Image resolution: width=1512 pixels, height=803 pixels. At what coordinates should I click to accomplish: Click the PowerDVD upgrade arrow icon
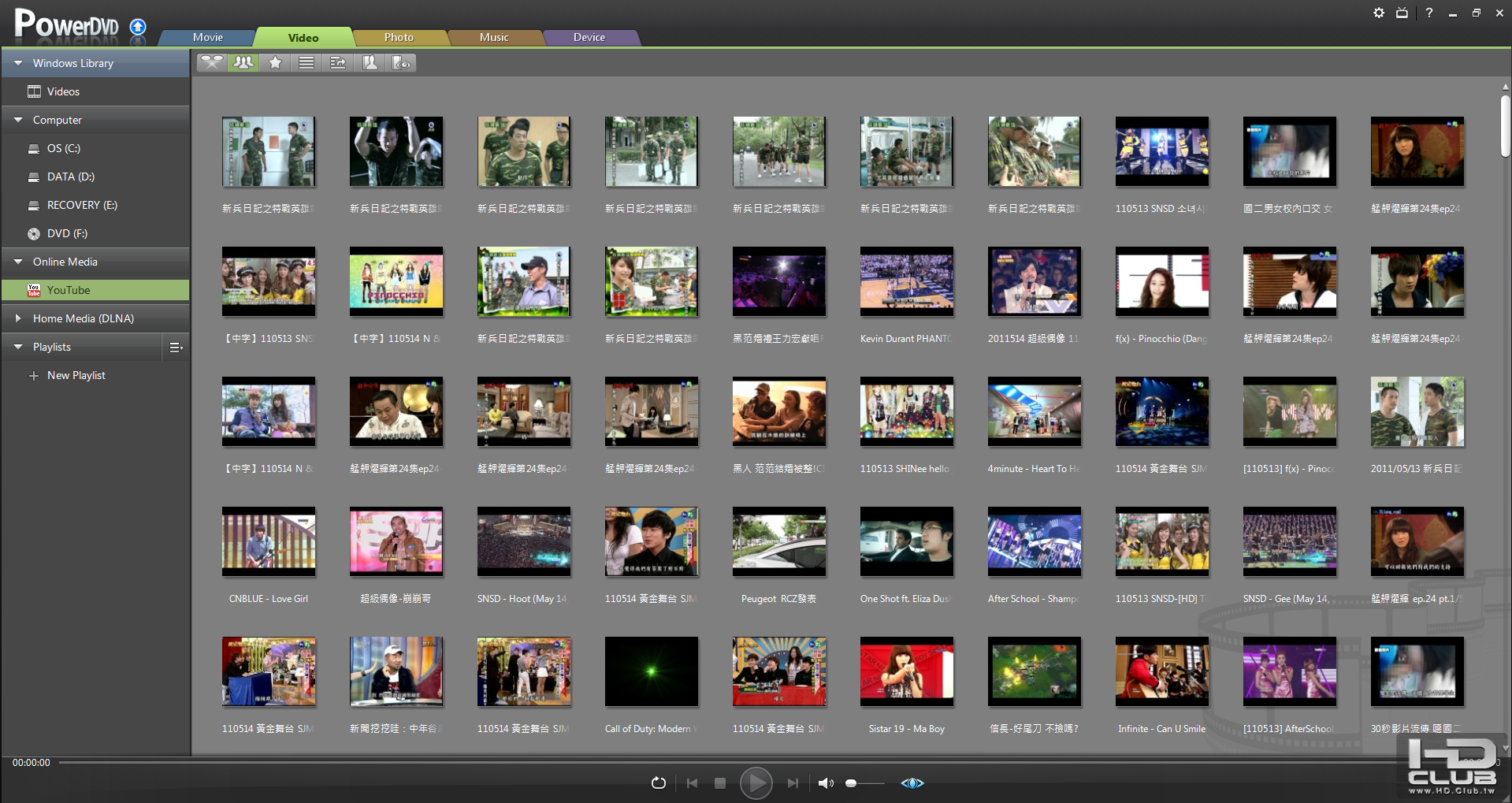(138, 27)
